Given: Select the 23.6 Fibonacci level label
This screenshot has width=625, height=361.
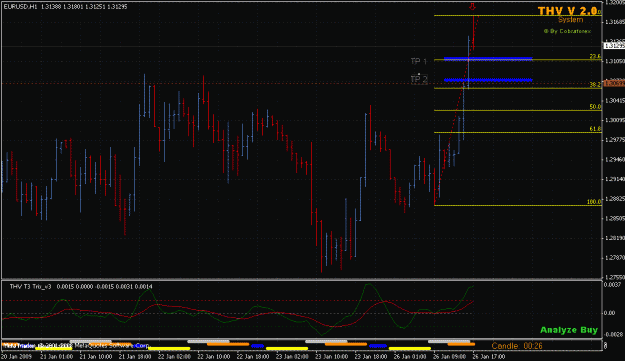Looking at the screenshot, I should [x=595, y=57].
